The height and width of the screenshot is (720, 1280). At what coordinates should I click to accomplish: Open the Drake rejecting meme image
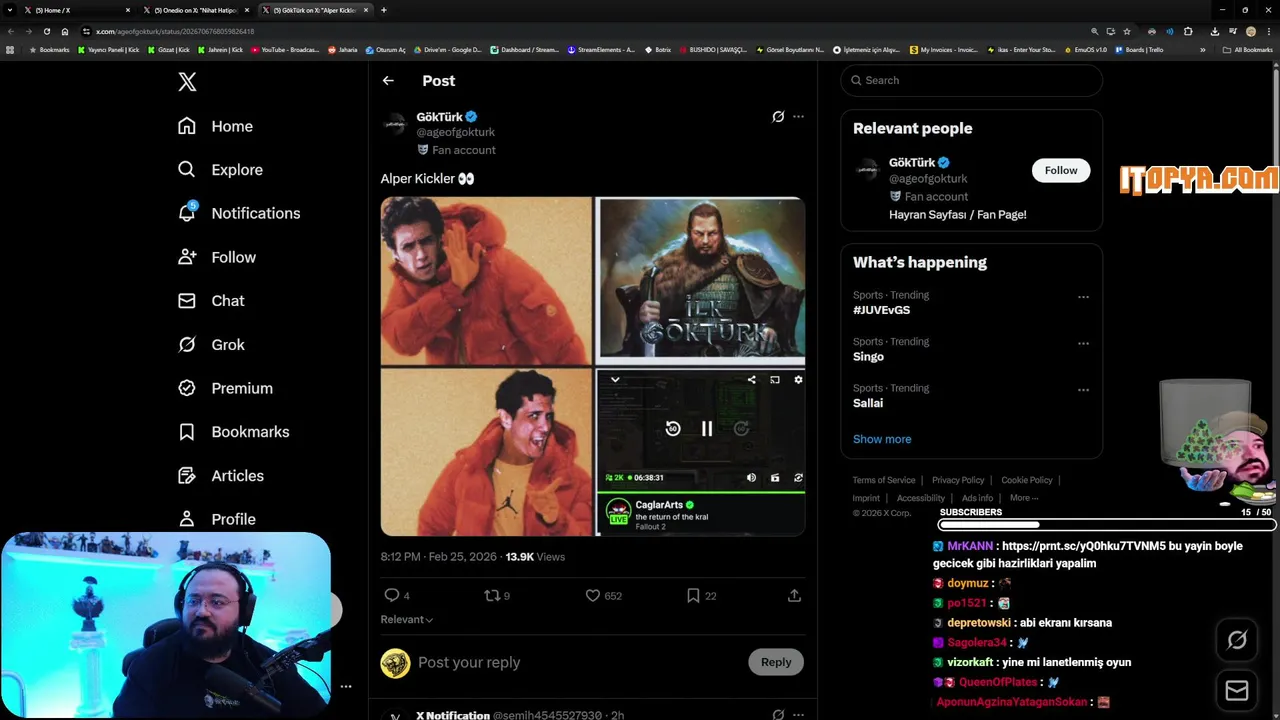click(486, 281)
